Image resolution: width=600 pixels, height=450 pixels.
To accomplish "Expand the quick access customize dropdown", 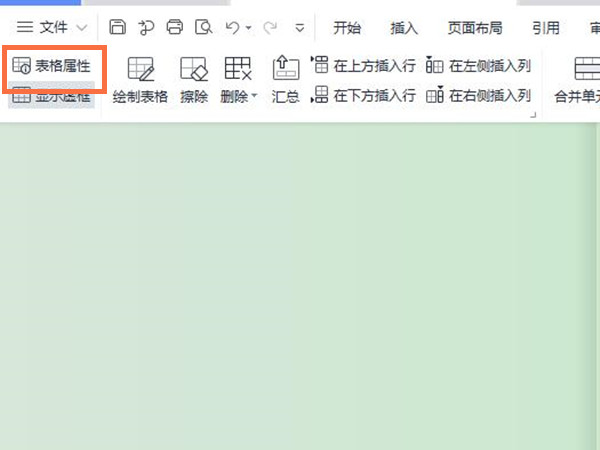I will click(299, 28).
